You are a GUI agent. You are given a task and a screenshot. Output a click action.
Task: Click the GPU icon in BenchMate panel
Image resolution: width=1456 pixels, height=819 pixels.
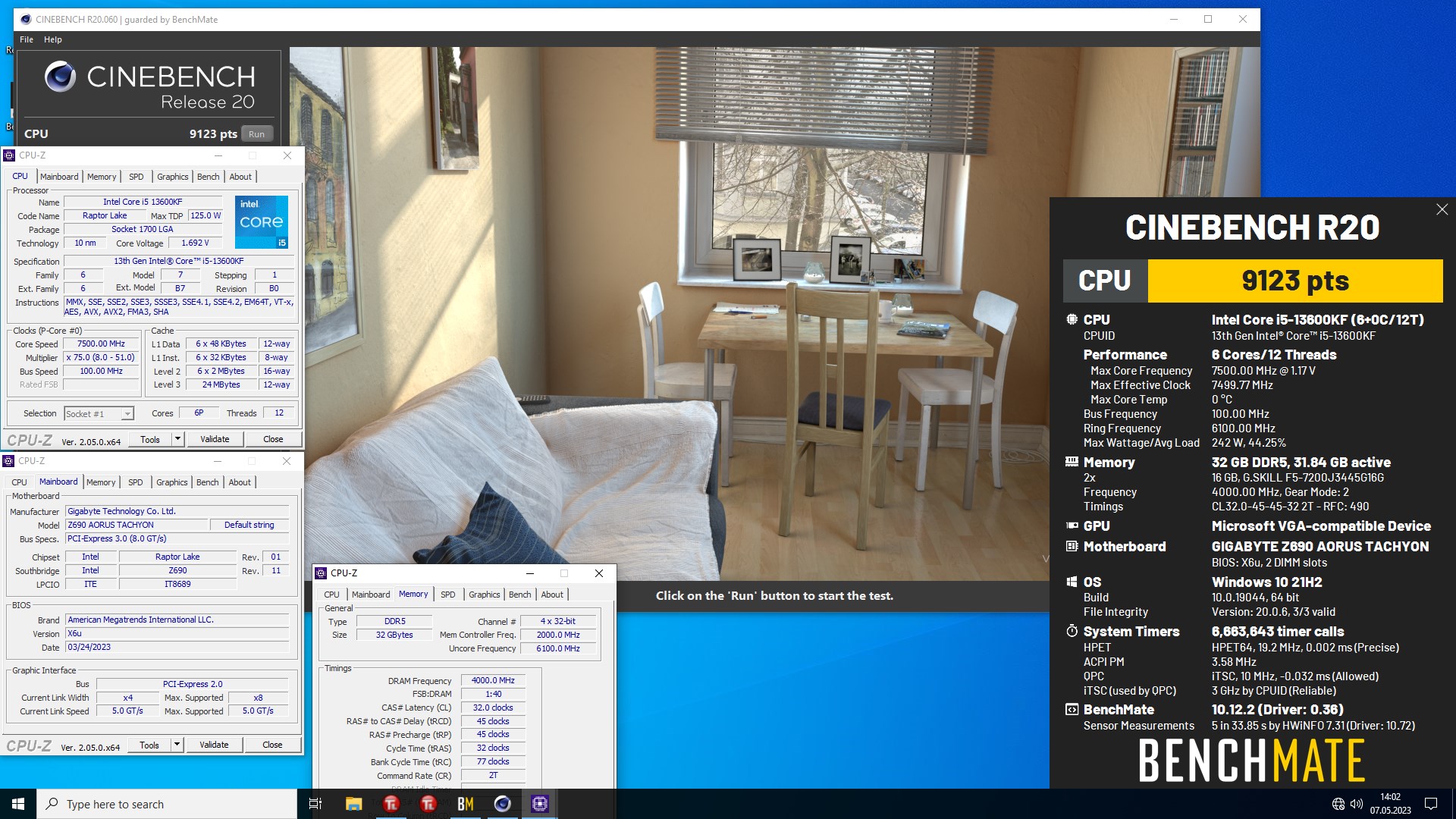coord(1072,526)
